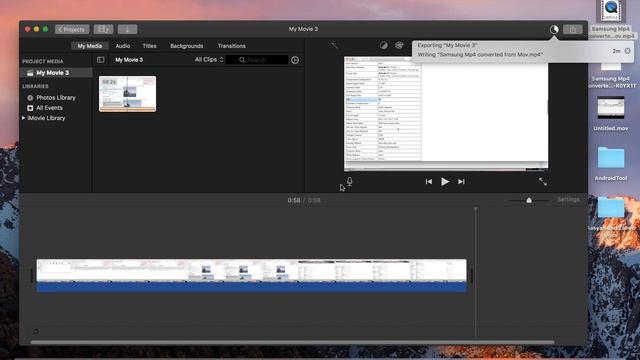The width and height of the screenshot is (640, 360).
Task: Play the movie in the viewer
Action: [445, 182]
